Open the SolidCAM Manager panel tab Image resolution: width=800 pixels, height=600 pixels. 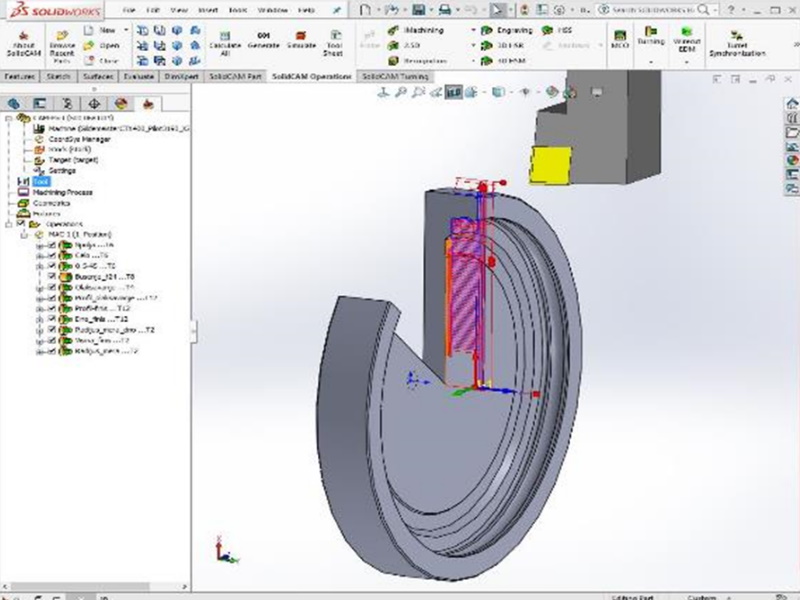[147, 102]
